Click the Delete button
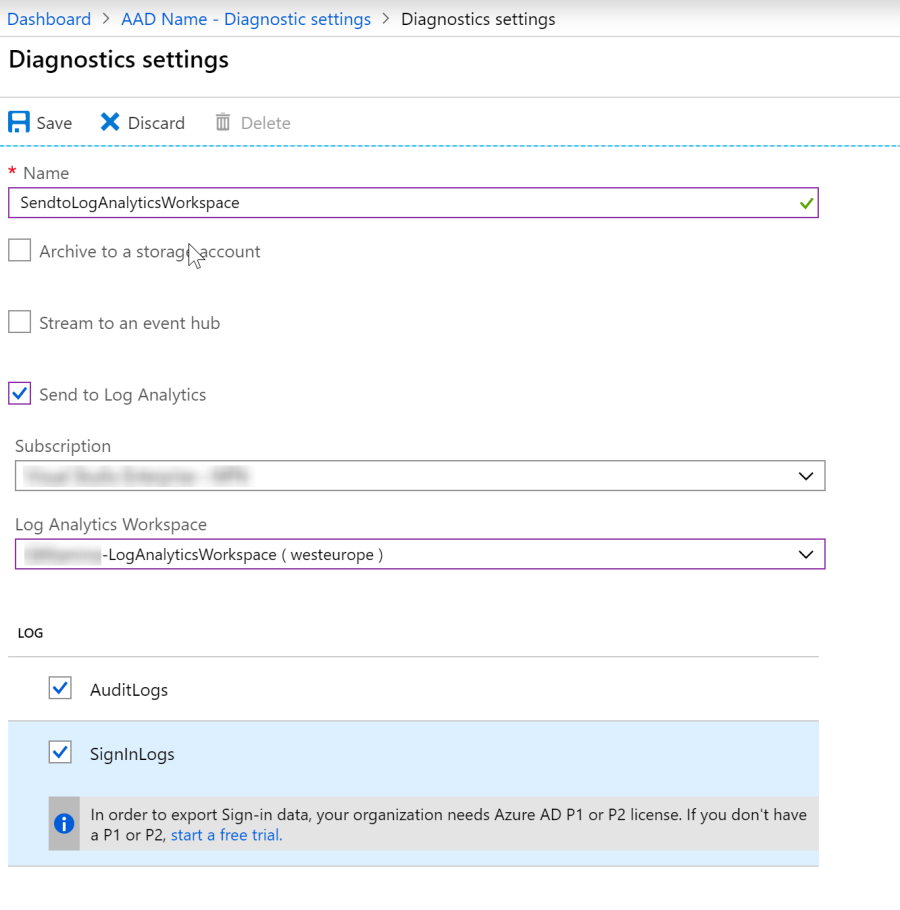The width and height of the screenshot is (900, 910). coord(252,122)
